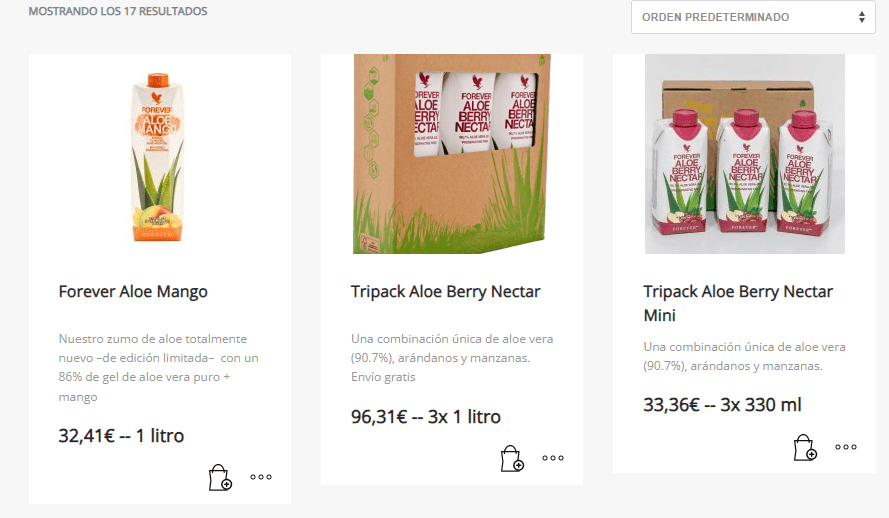Open the Forever Aloe Mango product title
Image resolution: width=889 pixels, height=518 pixels.
[x=133, y=291]
